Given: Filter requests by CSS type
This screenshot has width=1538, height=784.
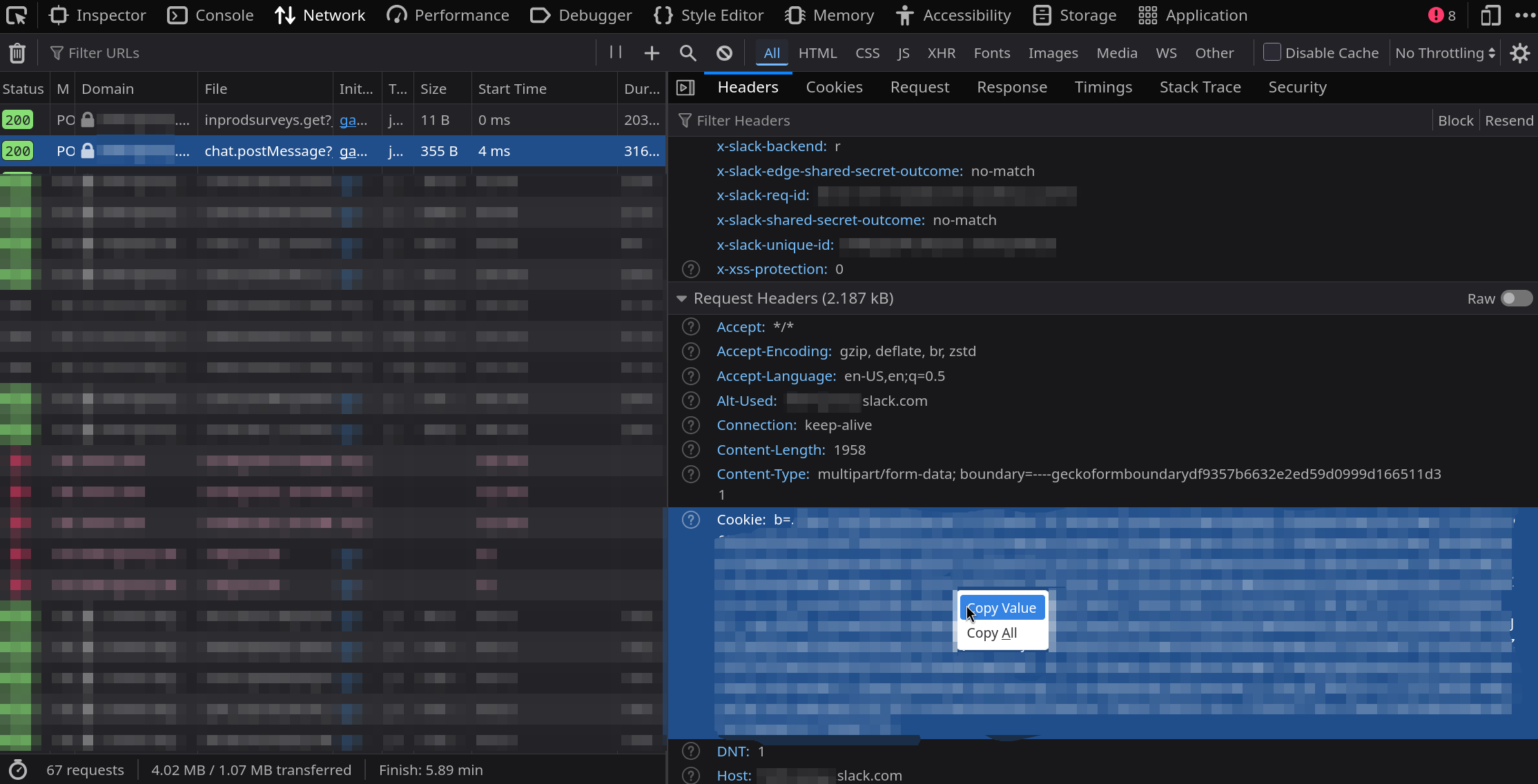Looking at the screenshot, I should (867, 53).
